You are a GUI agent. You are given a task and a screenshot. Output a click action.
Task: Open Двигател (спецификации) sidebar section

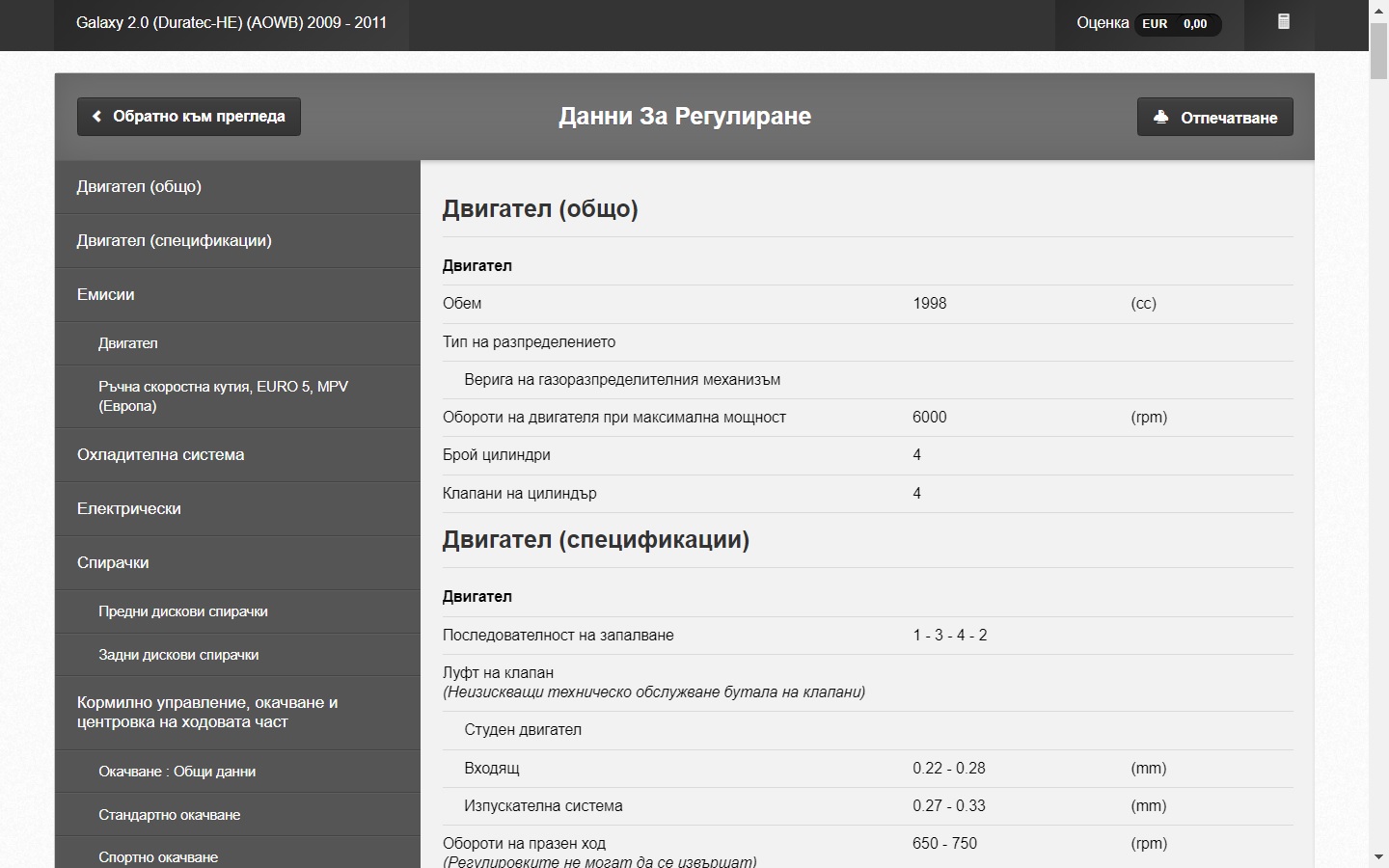point(175,241)
